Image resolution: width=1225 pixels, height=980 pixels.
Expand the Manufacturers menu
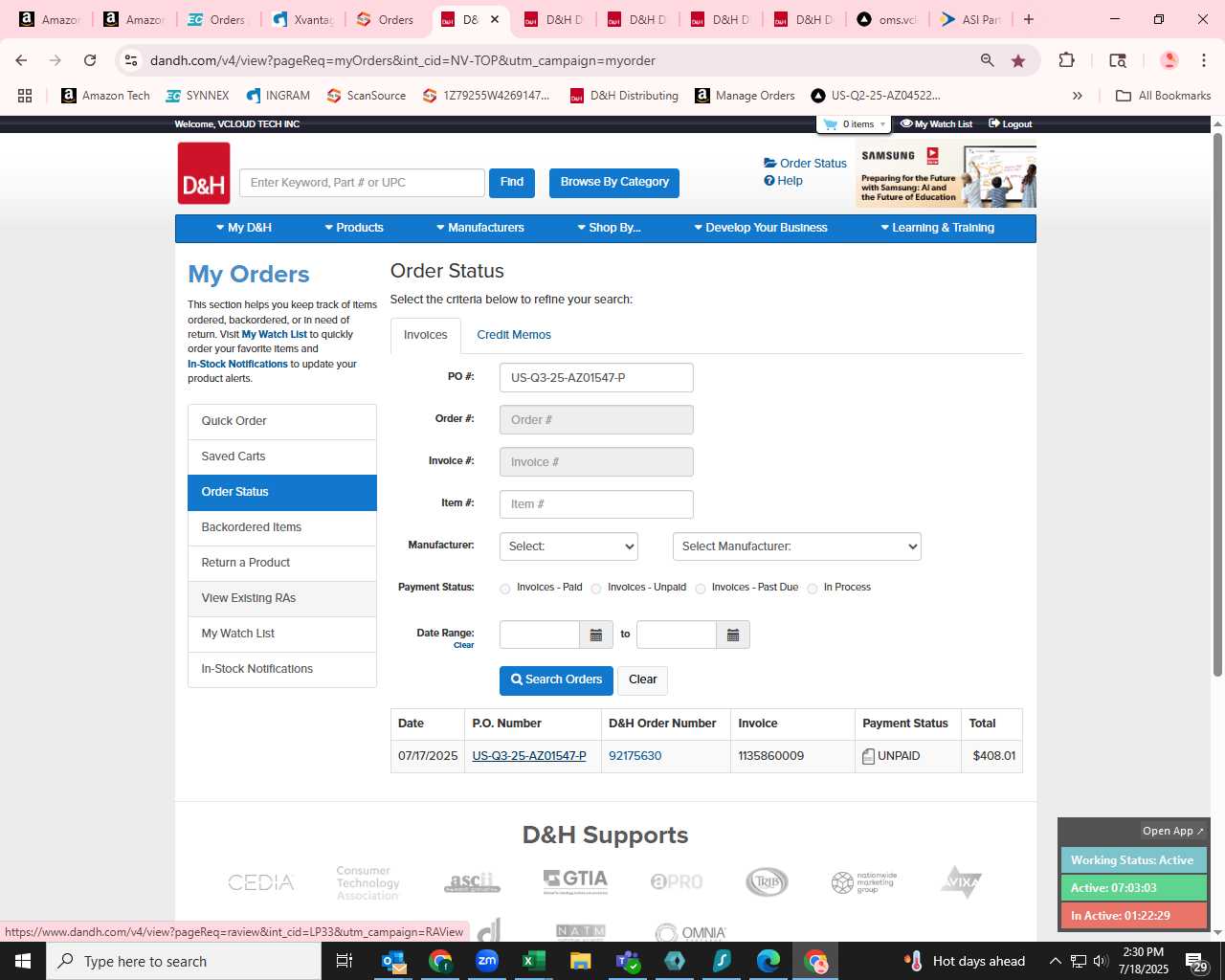[x=480, y=228]
